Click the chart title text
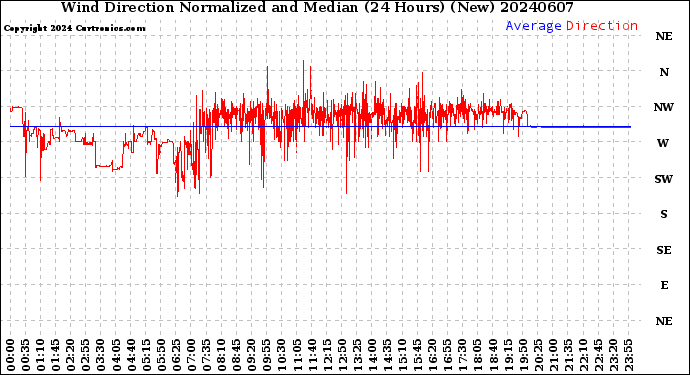 (317, 7)
